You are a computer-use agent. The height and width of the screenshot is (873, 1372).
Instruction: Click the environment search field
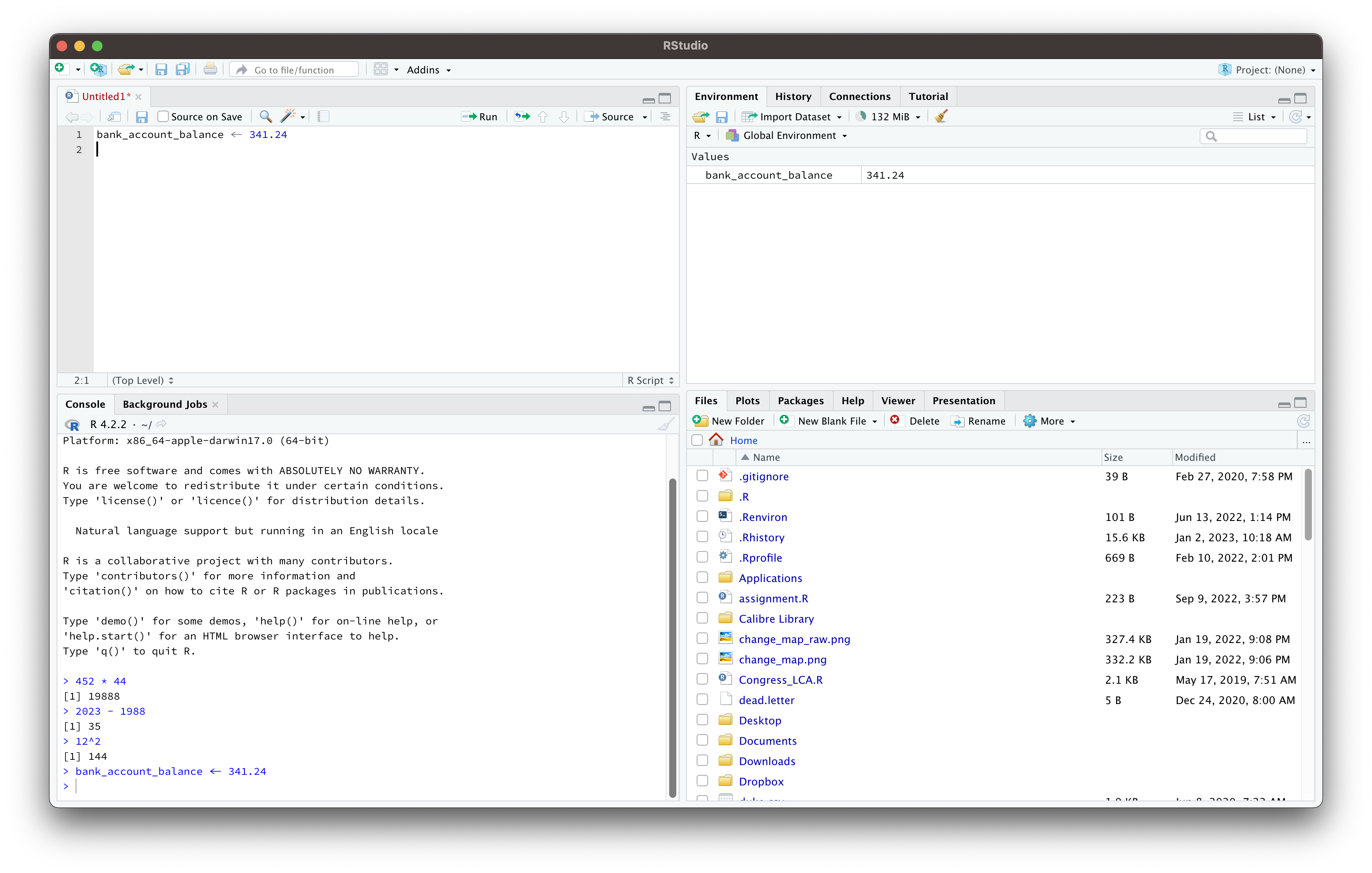pos(1259,136)
